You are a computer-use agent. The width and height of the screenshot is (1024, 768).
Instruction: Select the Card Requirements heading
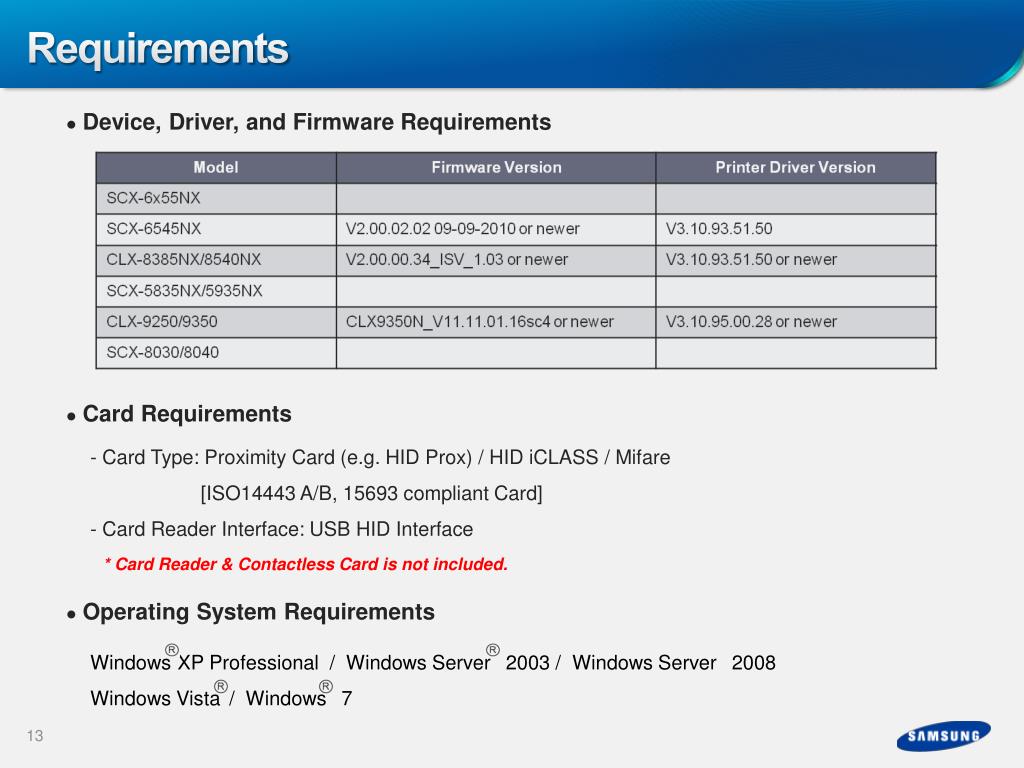[x=187, y=414]
